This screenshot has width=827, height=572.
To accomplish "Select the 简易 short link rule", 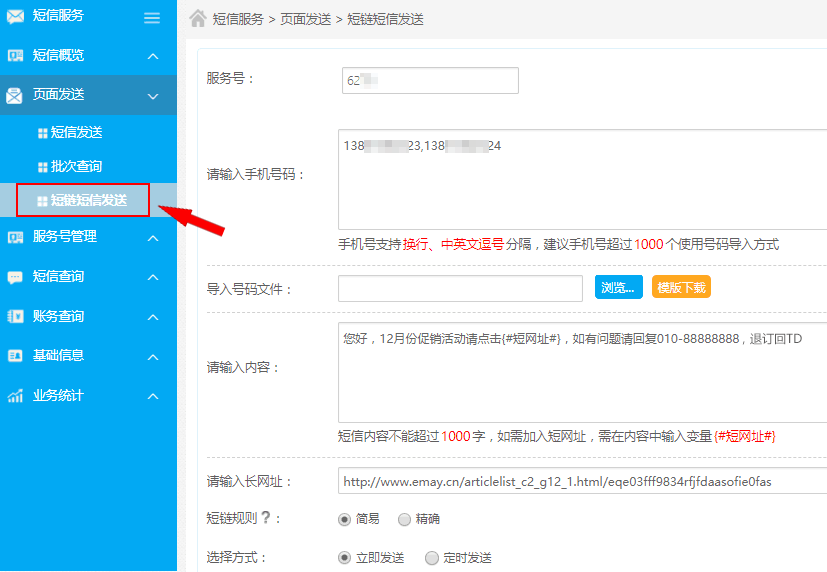I will [x=344, y=519].
